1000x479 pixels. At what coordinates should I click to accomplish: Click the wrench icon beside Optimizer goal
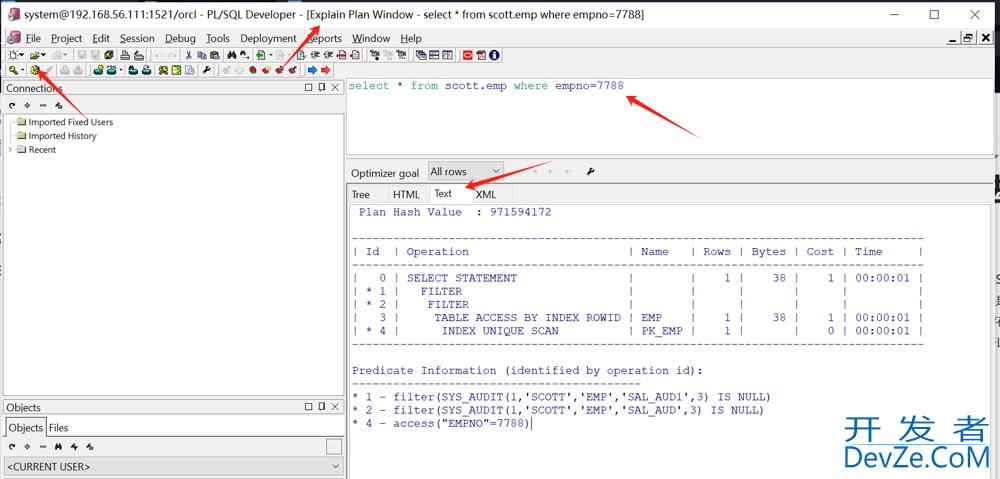(x=590, y=172)
